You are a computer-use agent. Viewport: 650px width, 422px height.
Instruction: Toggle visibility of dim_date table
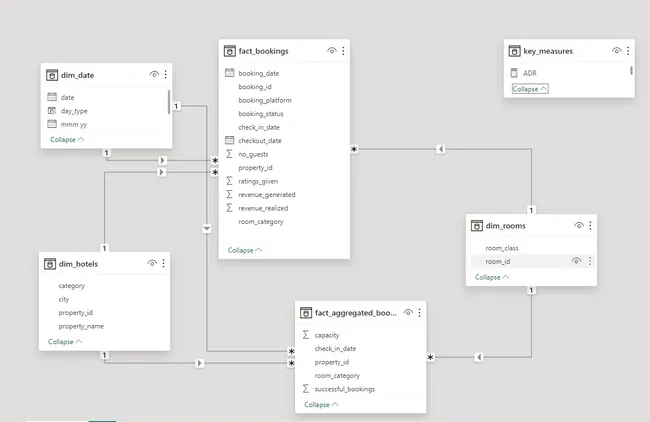tap(154, 75)
